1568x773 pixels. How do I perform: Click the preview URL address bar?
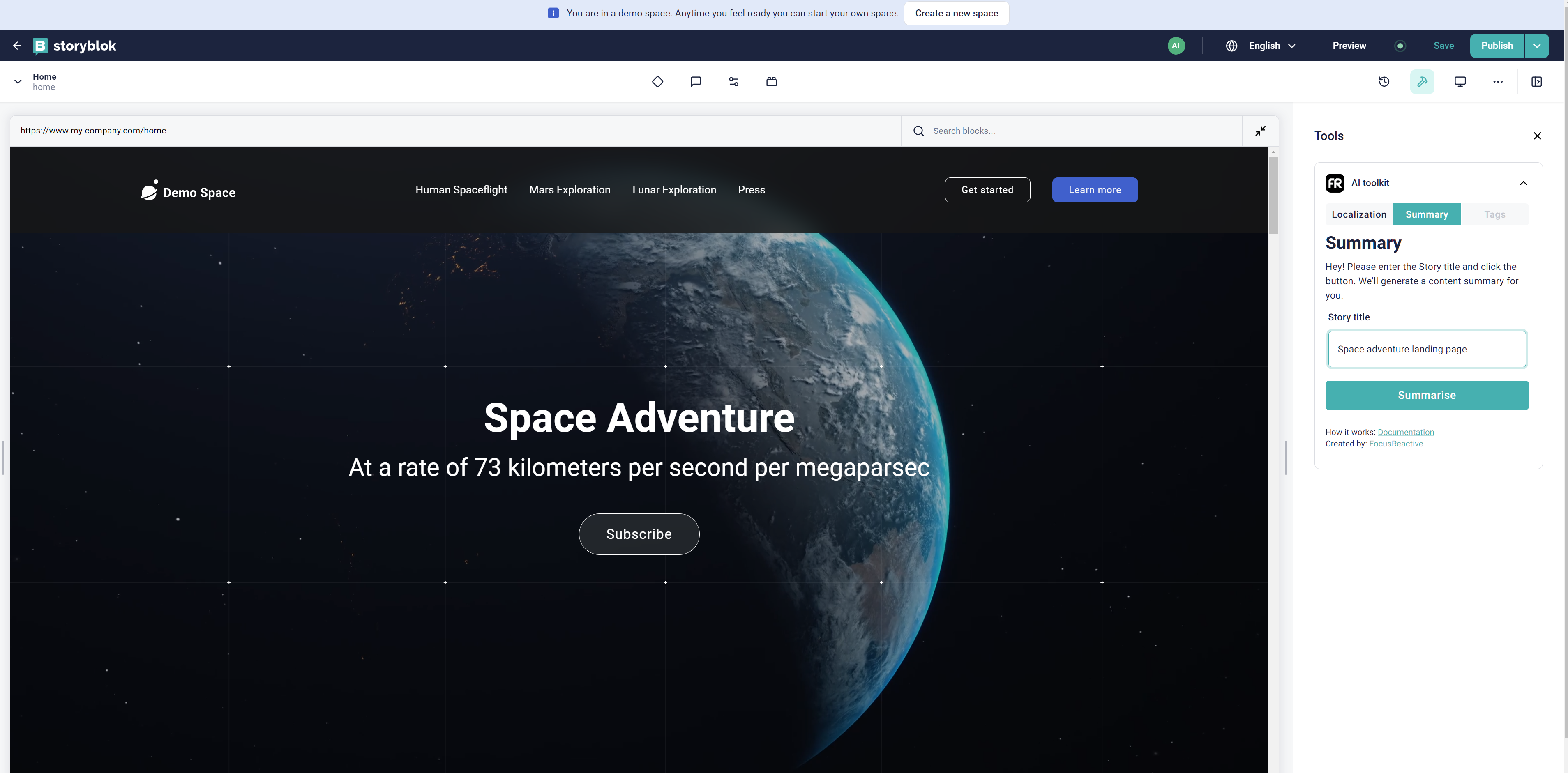[455, 131]
